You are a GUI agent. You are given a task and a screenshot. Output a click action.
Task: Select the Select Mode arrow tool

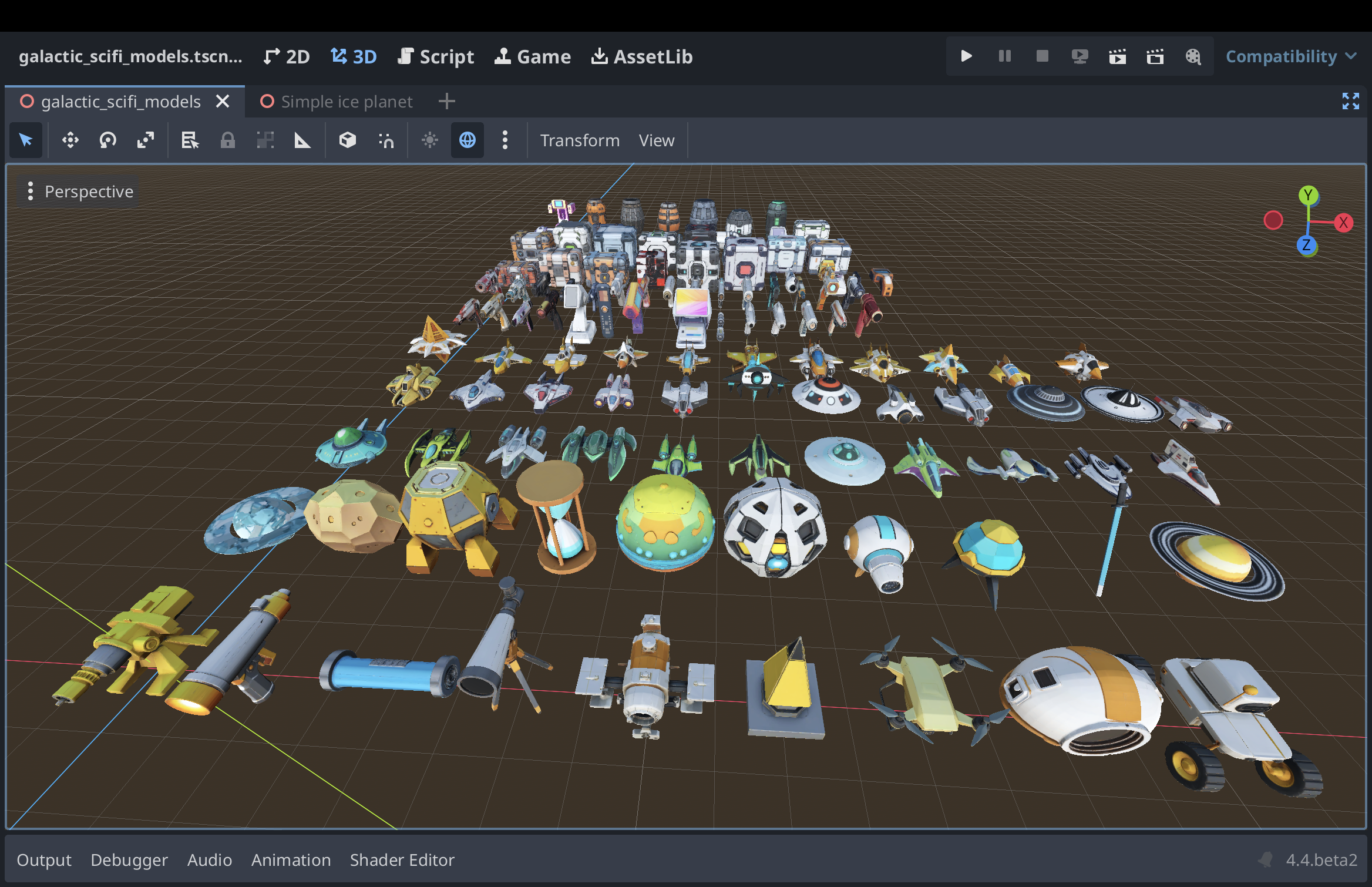click(x=26, y=140)
